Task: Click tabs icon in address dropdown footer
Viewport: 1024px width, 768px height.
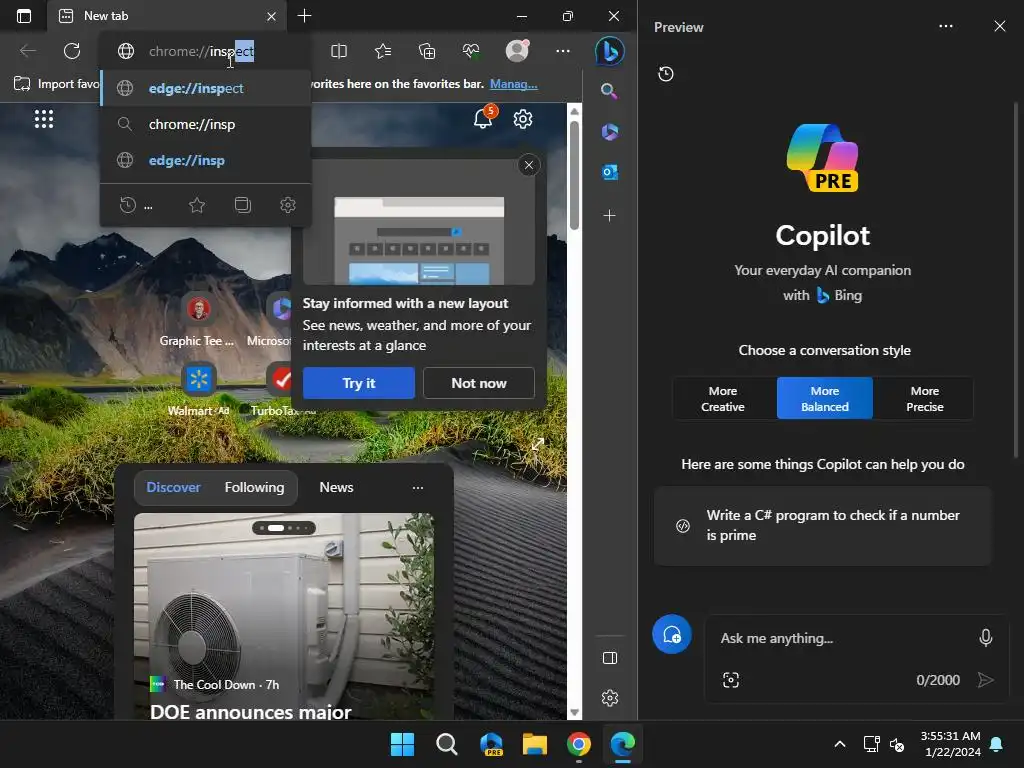Action: pos(242,205)
